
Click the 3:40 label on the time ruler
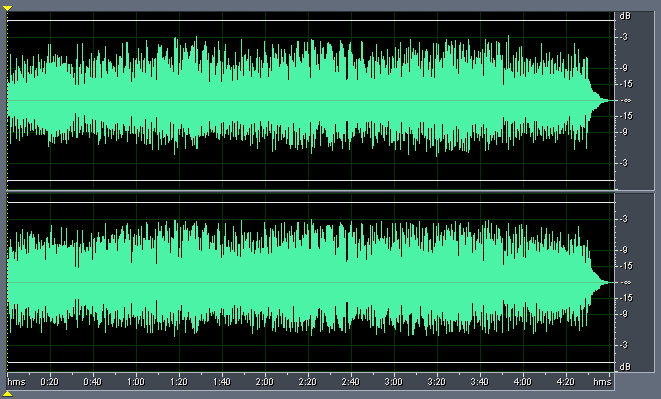click(480, 382)
